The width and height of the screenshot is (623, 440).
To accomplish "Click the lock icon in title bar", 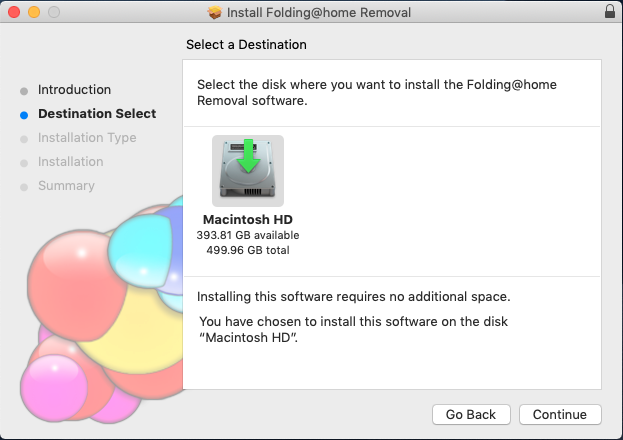I will coord(610,12).
